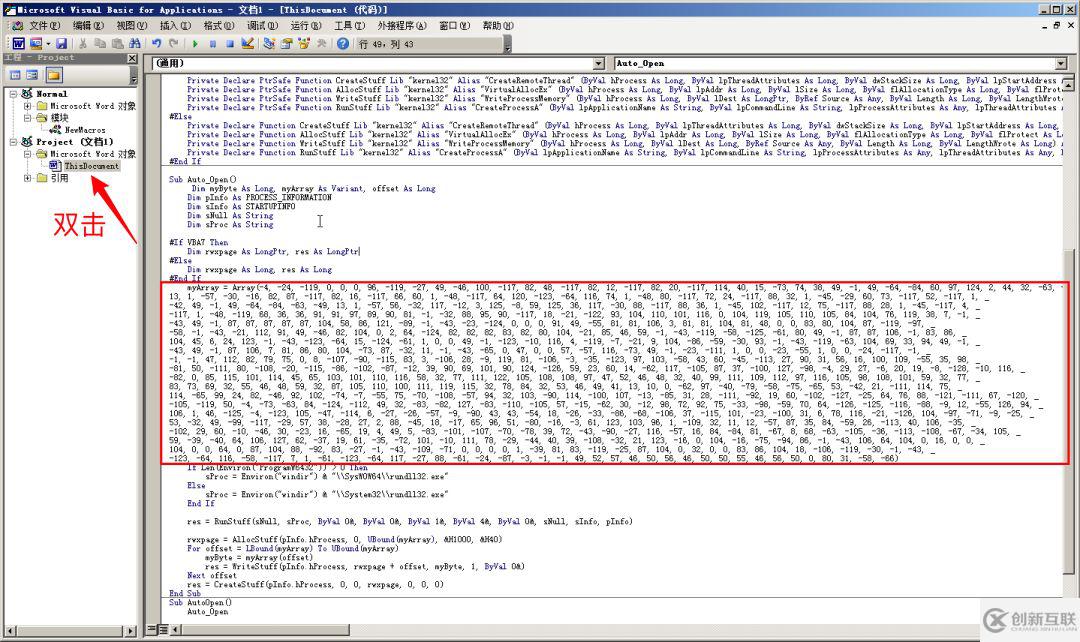The image size is (1080, 642).
Task: Click the 'Dim sProc As String' code line
Action: point(230,225)
